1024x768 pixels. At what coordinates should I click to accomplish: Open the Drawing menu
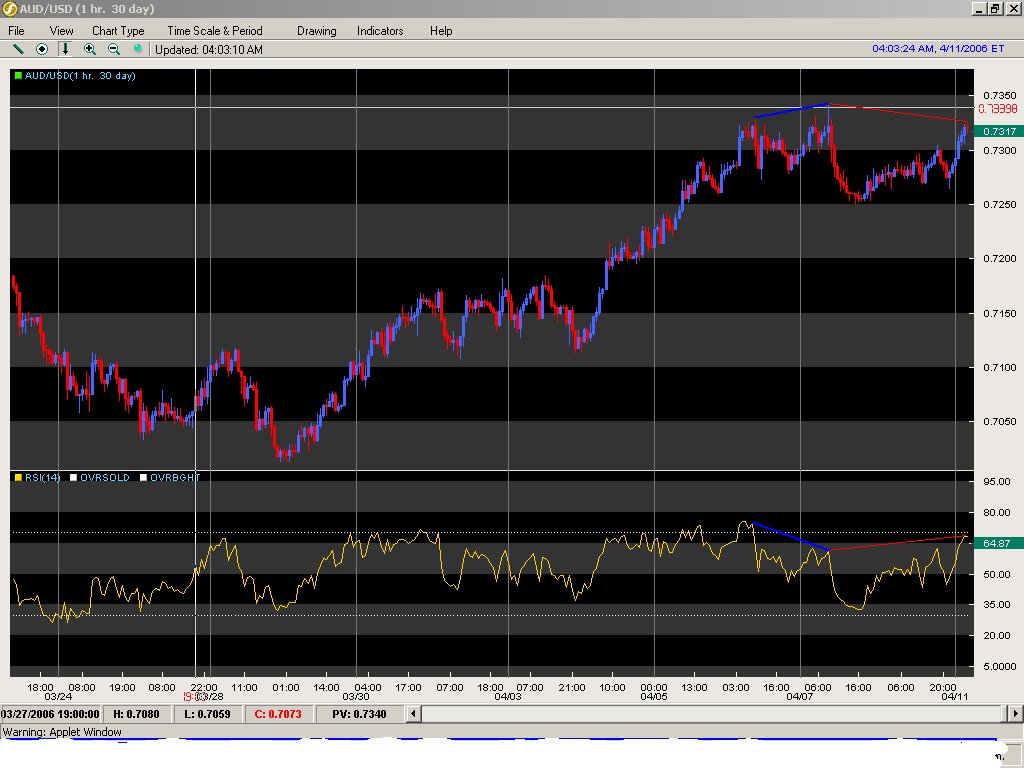[x=316, y=31]
